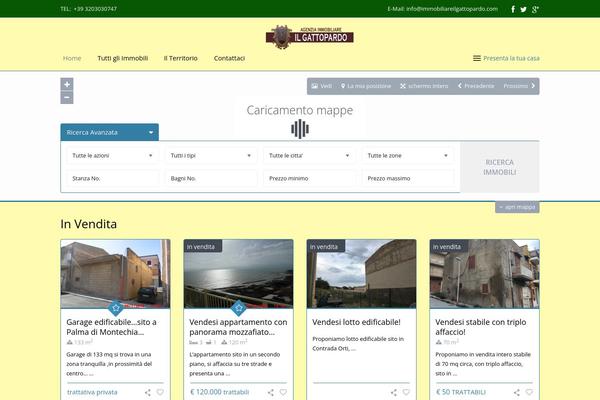Screen dimensions: 600x400
Task: Click the trattativa privata price label
Action: (92, 392)
